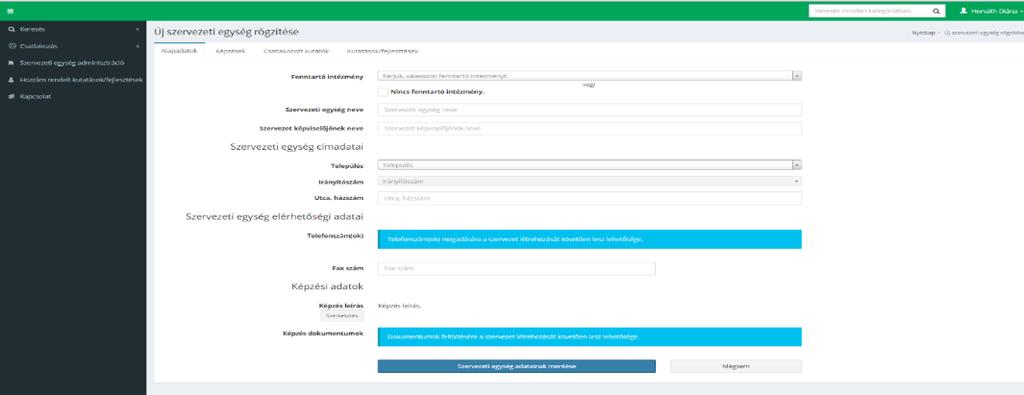This screenshot has height=395, width=1024.
Task: Follow the Nyitólap breadcrumb link
Action: pos(924,32)
